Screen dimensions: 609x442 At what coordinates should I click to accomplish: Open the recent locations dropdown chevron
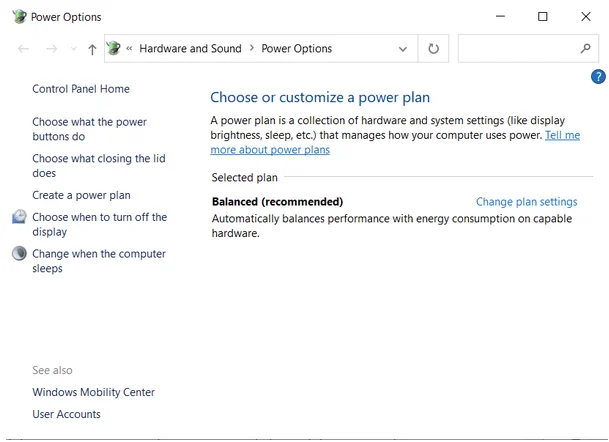pyautogui.click(x=73, y=49)
